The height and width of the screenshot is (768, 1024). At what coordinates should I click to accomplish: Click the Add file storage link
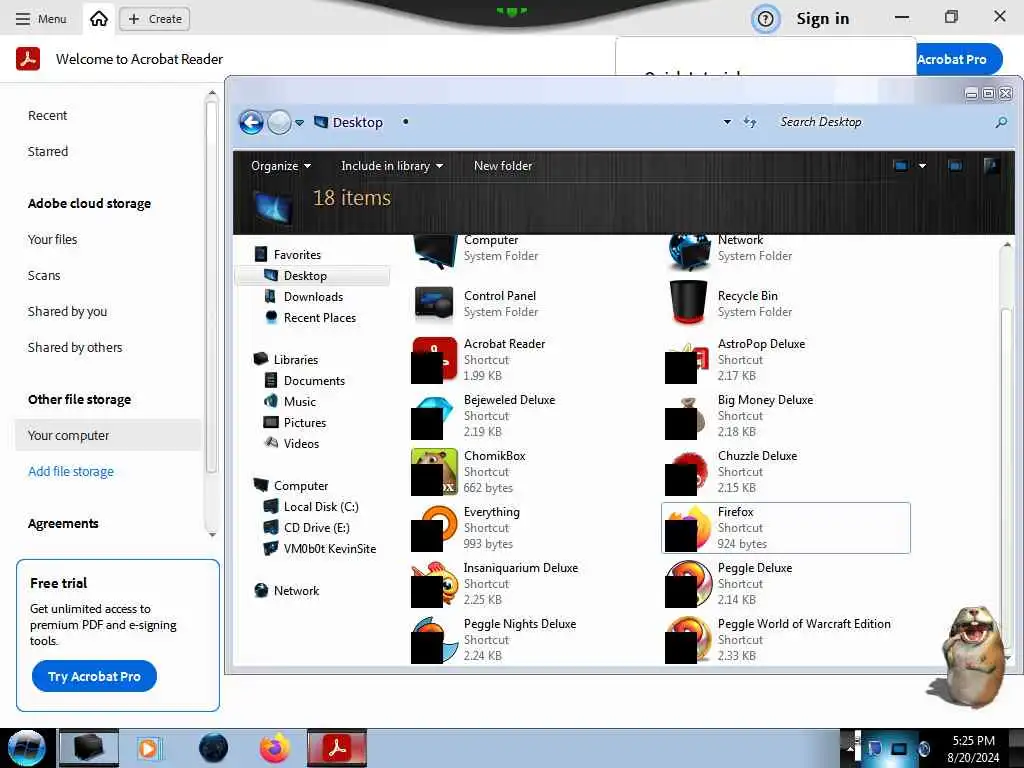[71, 472]
